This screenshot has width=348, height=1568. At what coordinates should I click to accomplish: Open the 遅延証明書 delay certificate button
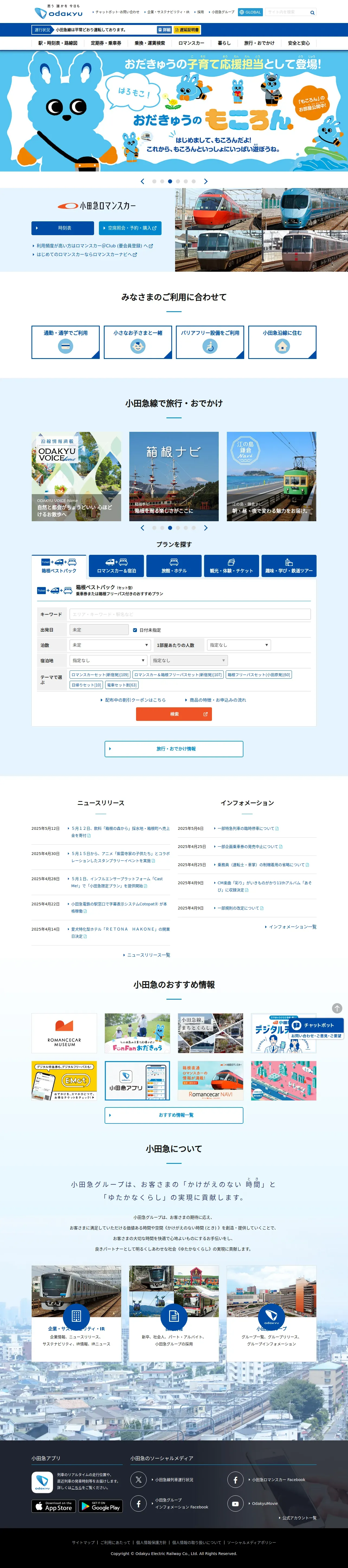tap(186, 30)
